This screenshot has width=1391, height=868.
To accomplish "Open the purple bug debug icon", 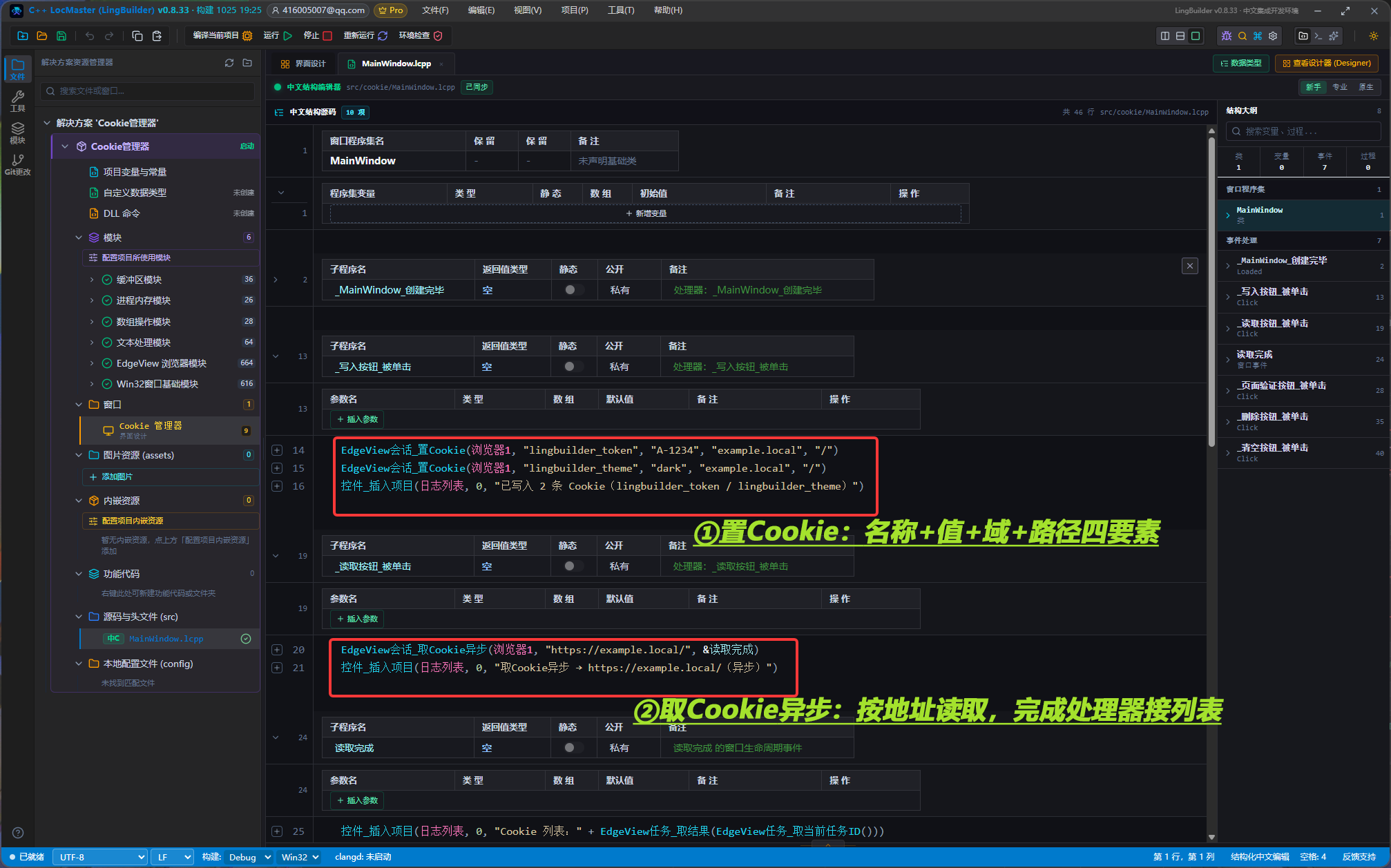I will pos(1227,36).
